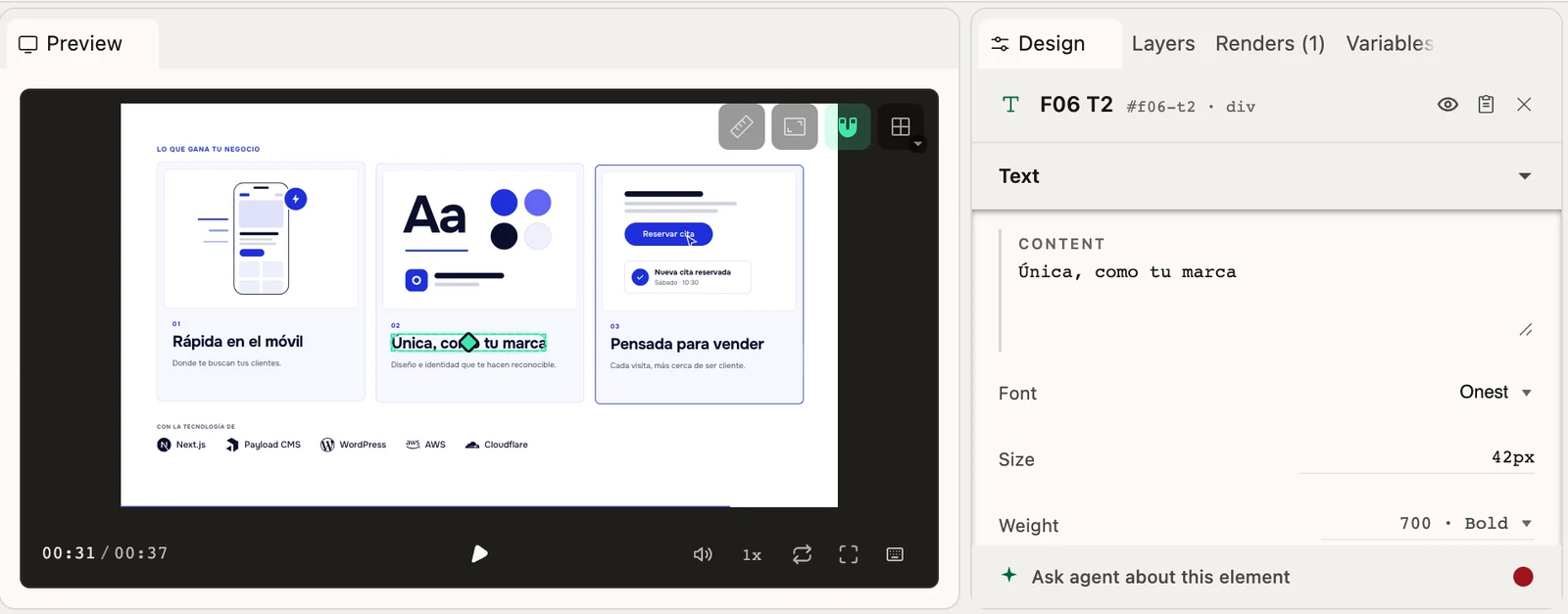The height and width of the screenshot is (614, 1568).
Task: Switch to the Layers tab
Action: tap(1163, 43)
